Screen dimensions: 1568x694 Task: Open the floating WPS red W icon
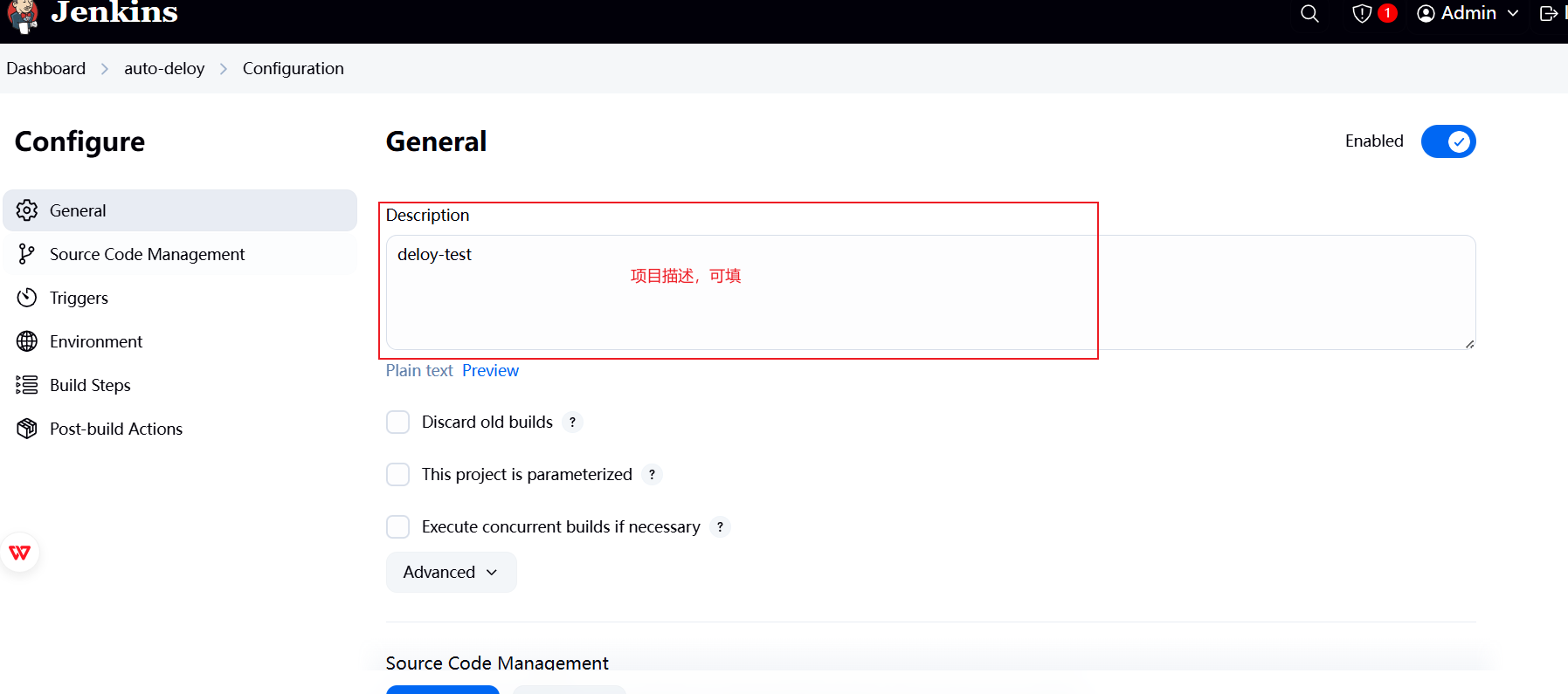click(x=19, y=553)
